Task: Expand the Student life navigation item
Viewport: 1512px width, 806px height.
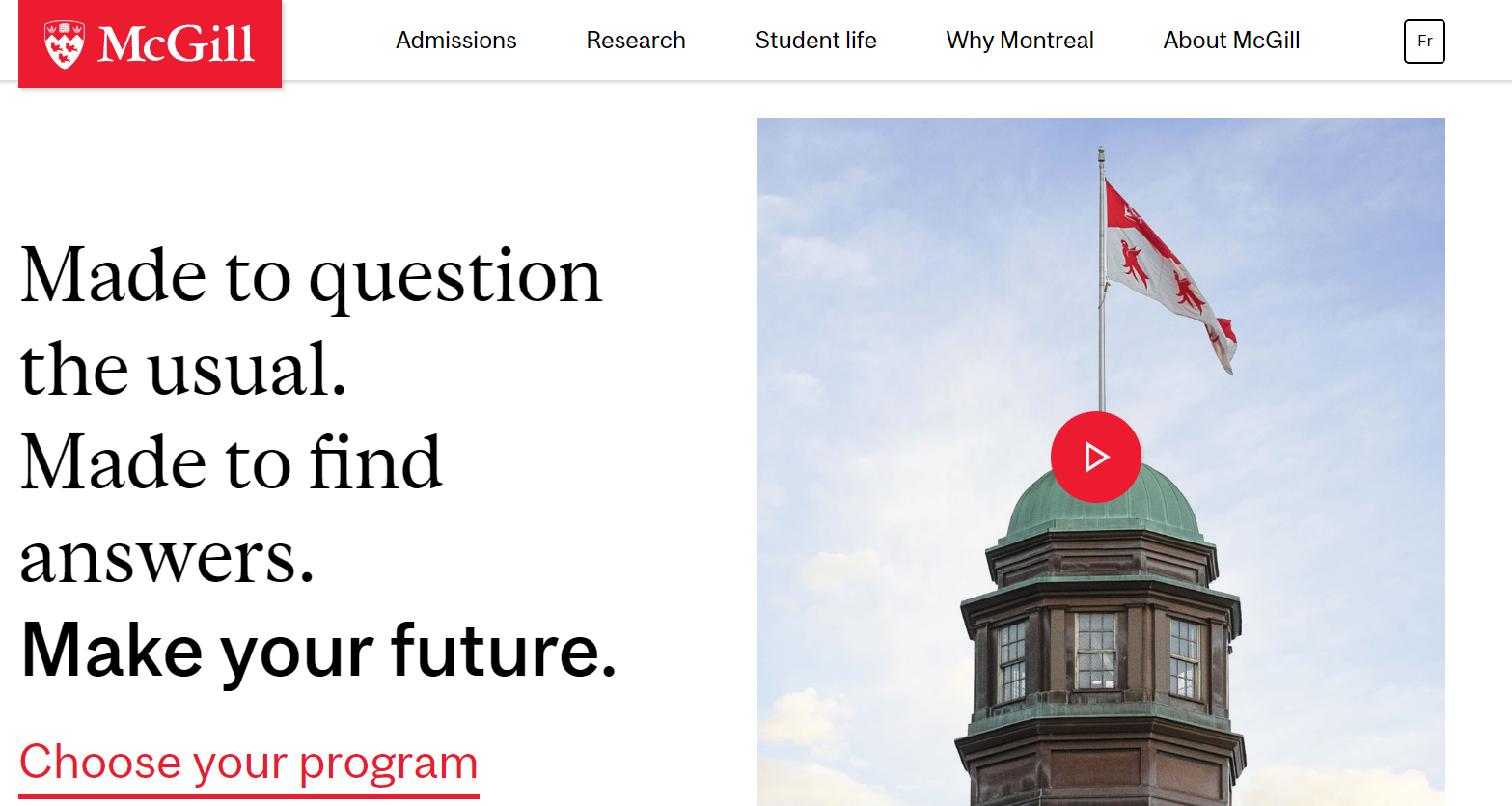Action: pos(815,41)
